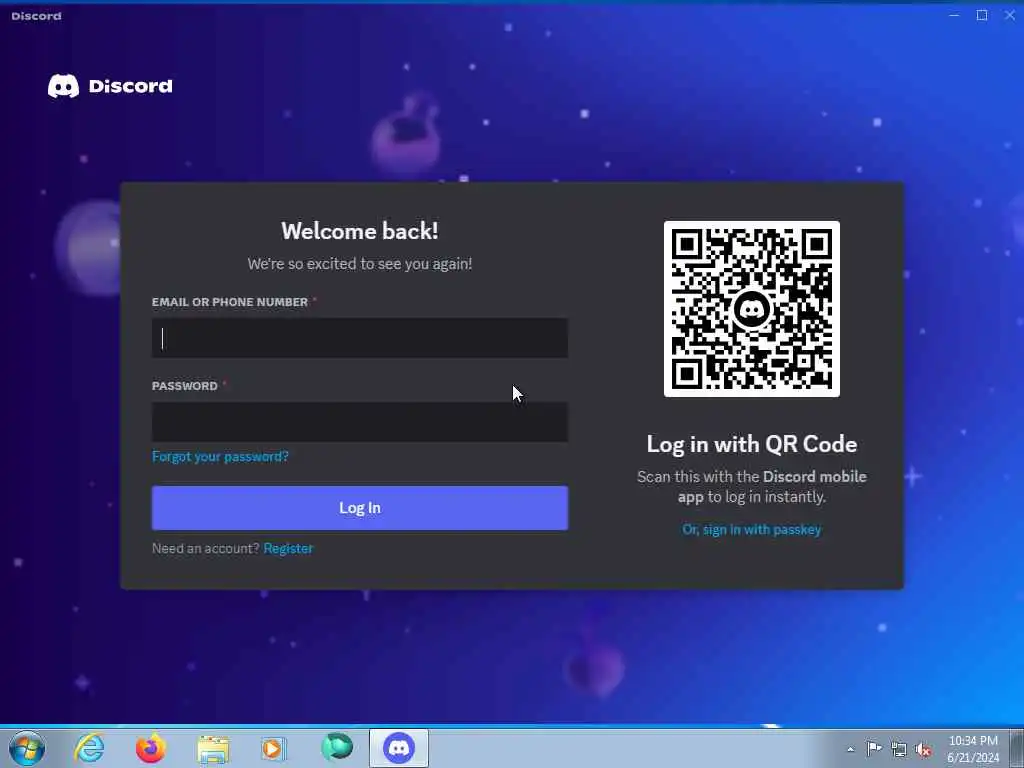Click the Log In button
This screenshot has height=768, width=1024.
pyautogui.click(x=360, y=508)
